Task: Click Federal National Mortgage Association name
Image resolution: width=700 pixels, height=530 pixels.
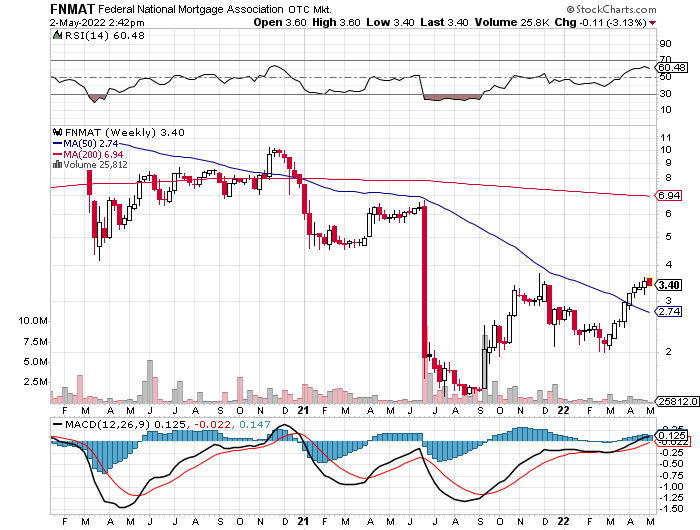Action: click(190, 9)
